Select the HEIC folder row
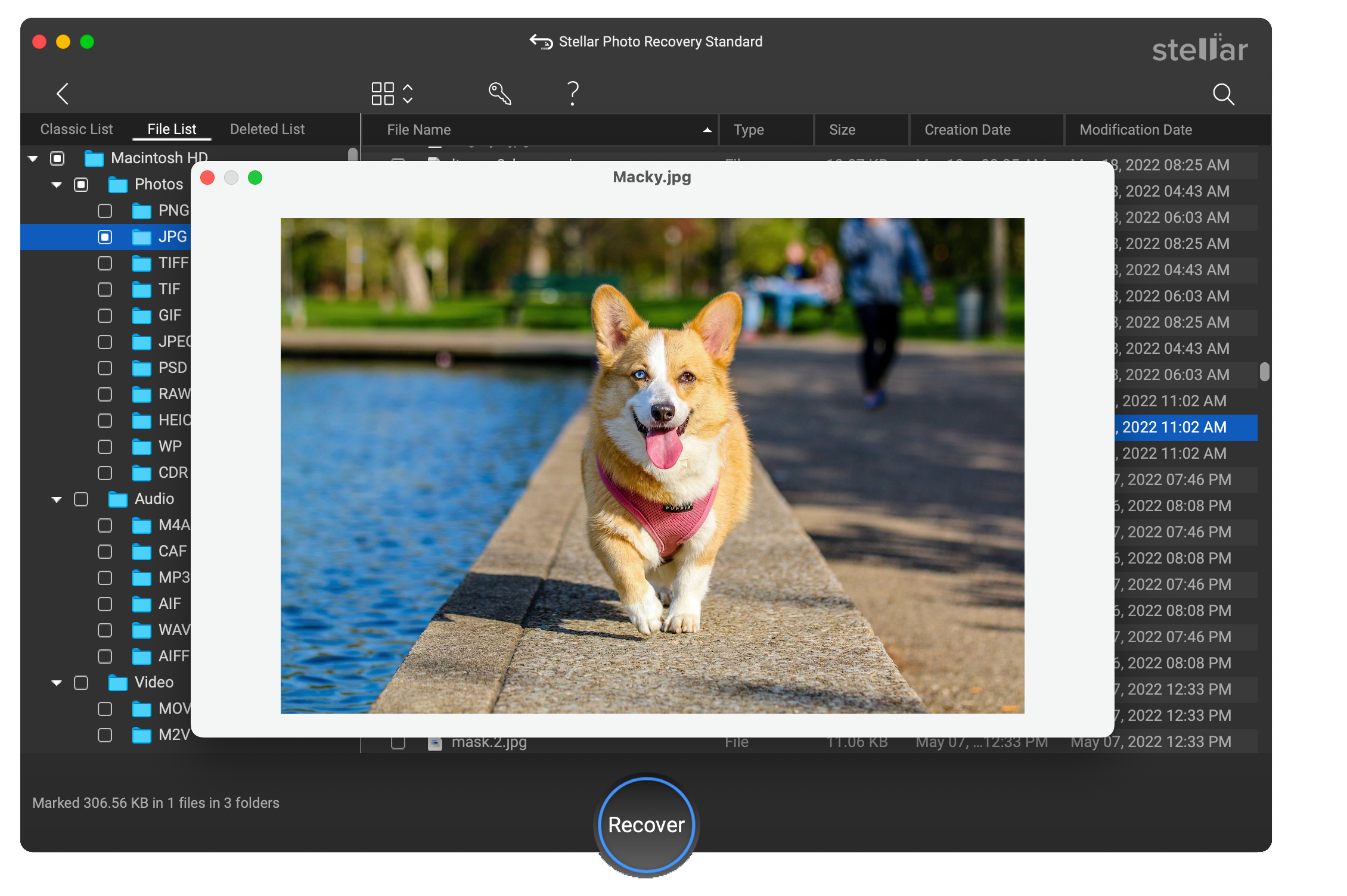This screenshot has height=896, width=1347. [106, 421]
